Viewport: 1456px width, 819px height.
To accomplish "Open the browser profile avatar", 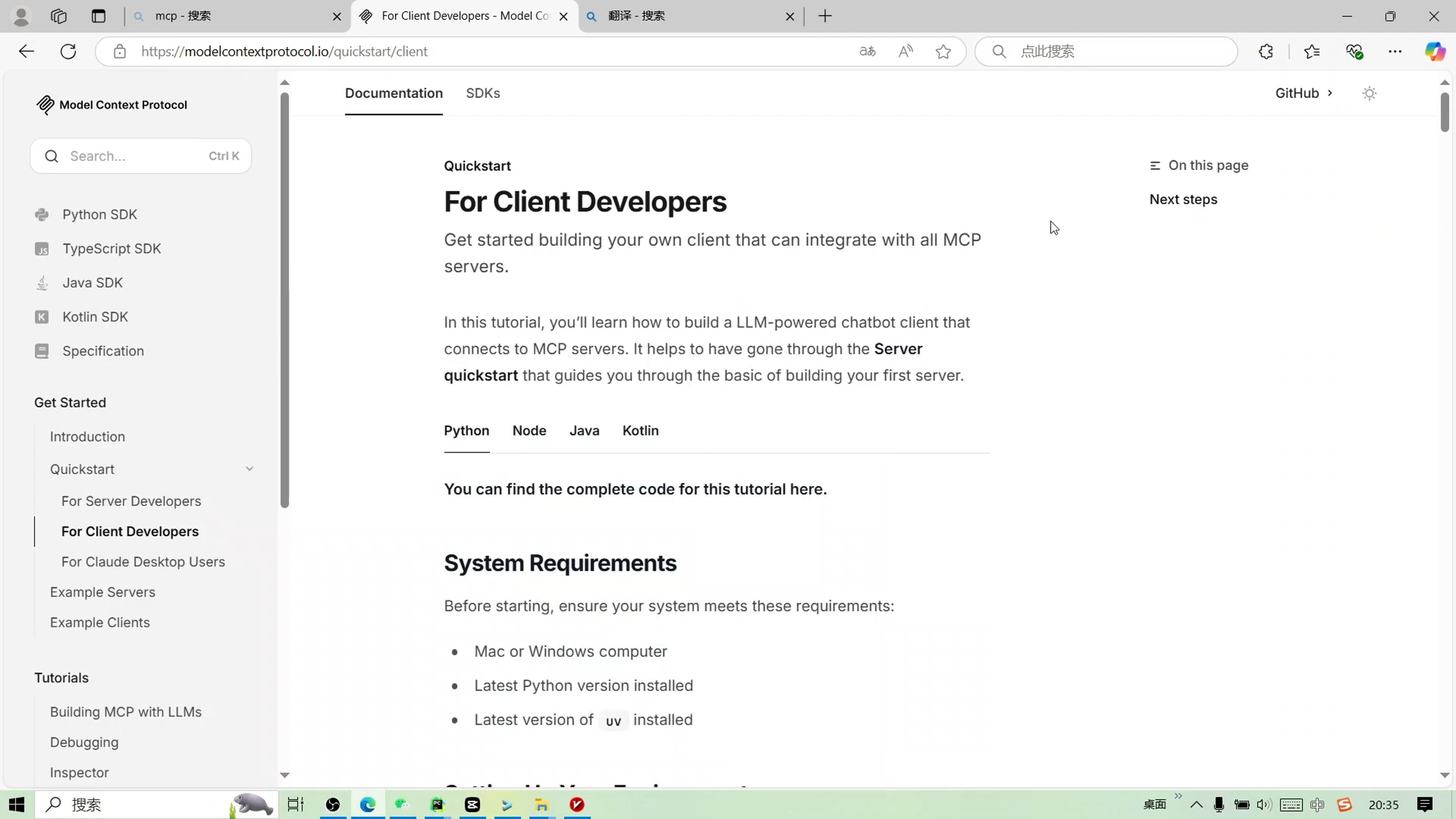I will point(21,16).
